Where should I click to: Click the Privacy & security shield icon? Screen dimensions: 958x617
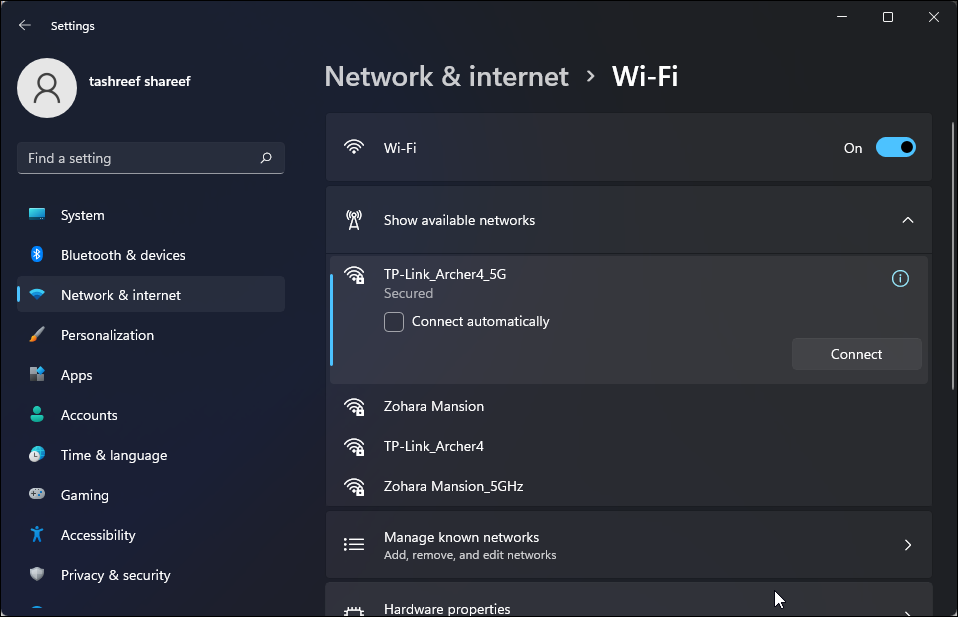coord(36,574)
